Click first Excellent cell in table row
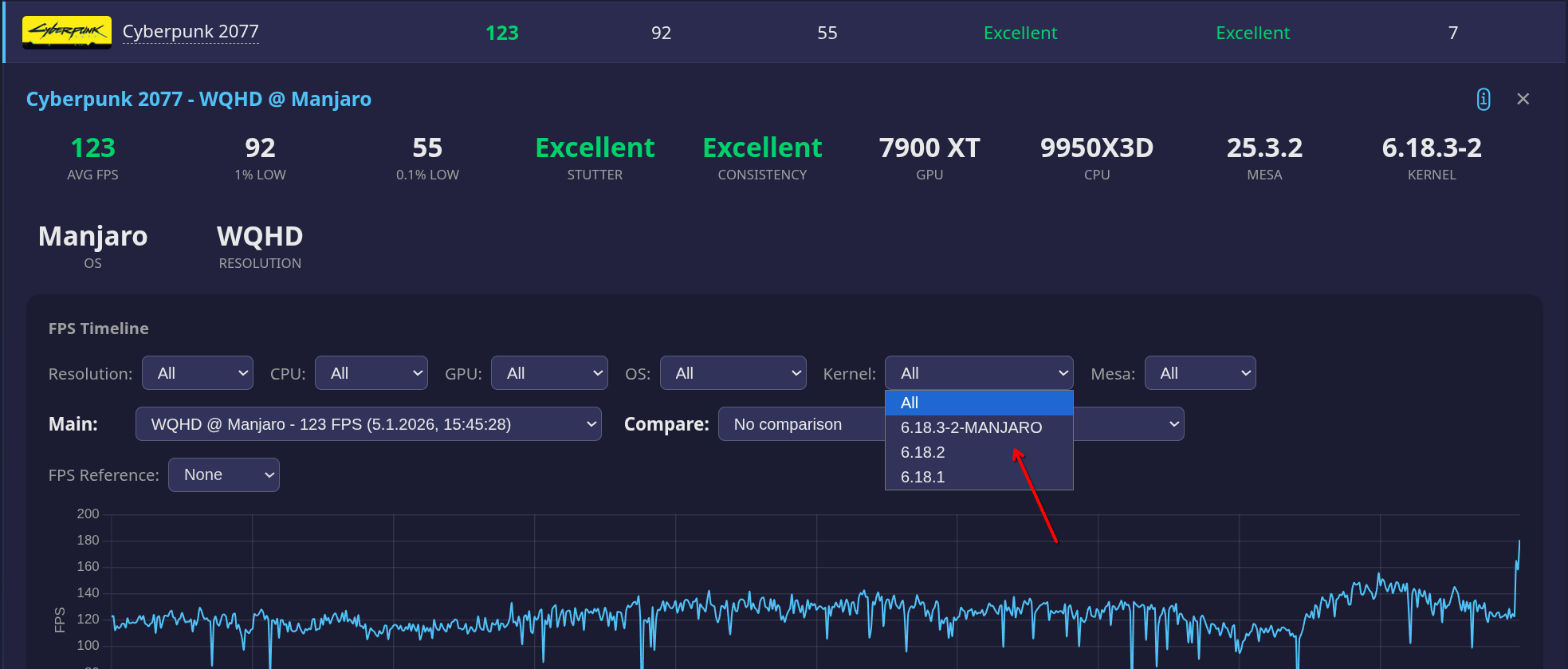Image resolution: width=1568 pixels, height=669 pixels. coord(1020,33)
